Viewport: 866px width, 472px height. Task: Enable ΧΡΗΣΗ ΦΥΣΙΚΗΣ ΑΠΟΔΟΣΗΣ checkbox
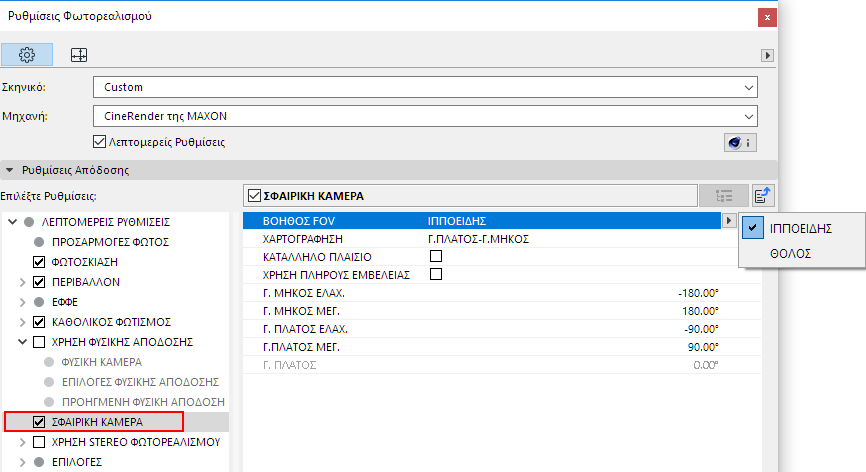39,342
